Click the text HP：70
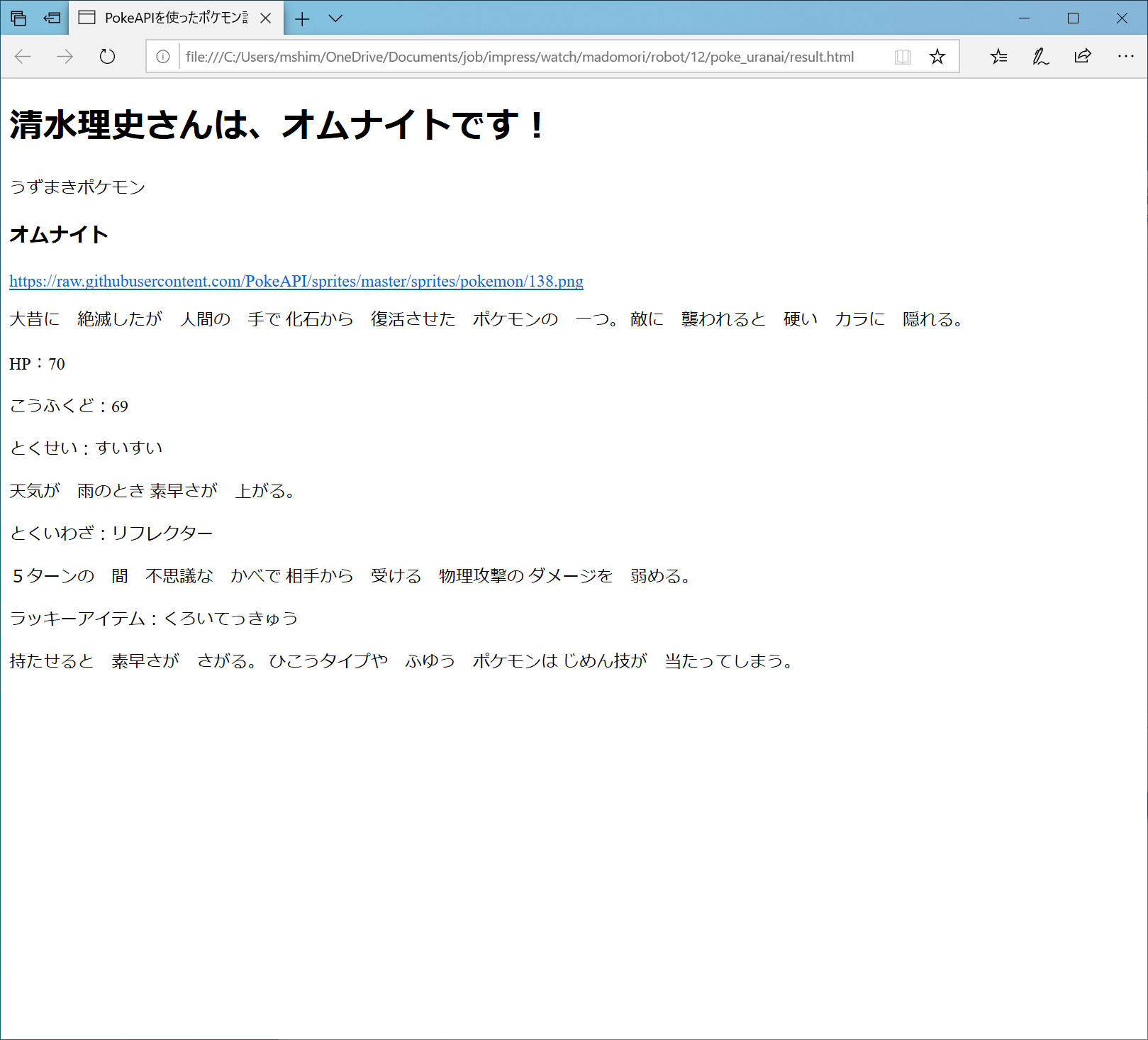This screenshot has width=1148, height=1040. point(37,364)
